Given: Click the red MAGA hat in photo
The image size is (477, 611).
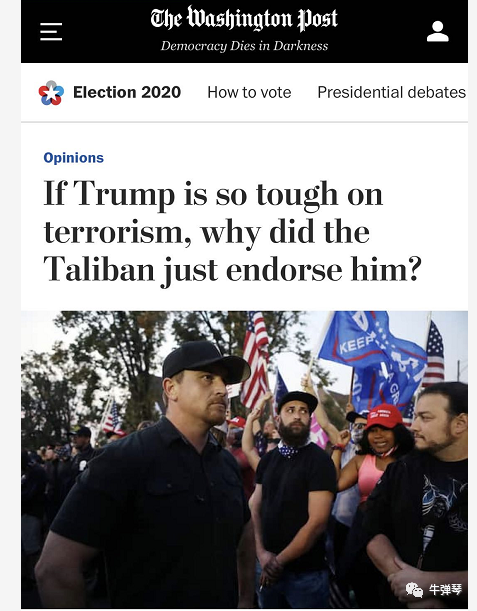Looking at the screenshot, I should [x=384, y=416].
